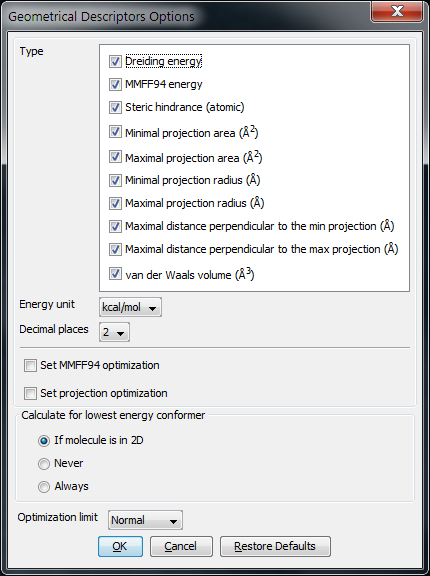This screenshot has height=576, width=430.
Task: Toggle Maximal projection radius checkbox
Action: 115,203
